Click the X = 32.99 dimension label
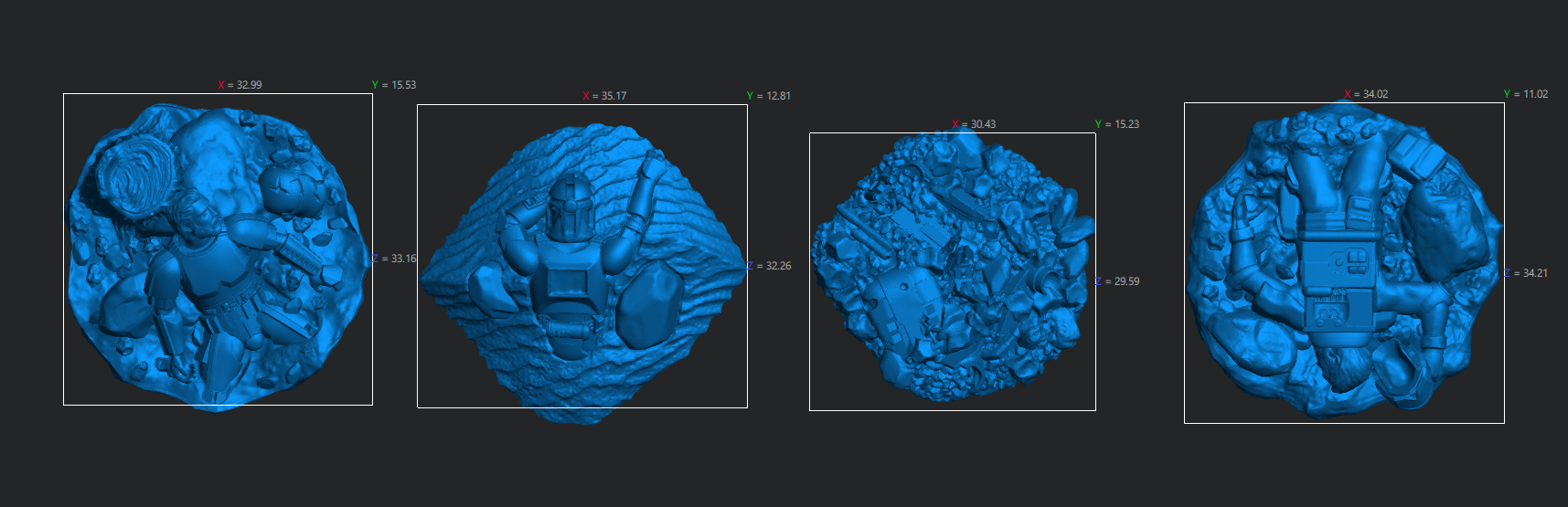Screen dimensions: 1568x507 click(240, 85)
